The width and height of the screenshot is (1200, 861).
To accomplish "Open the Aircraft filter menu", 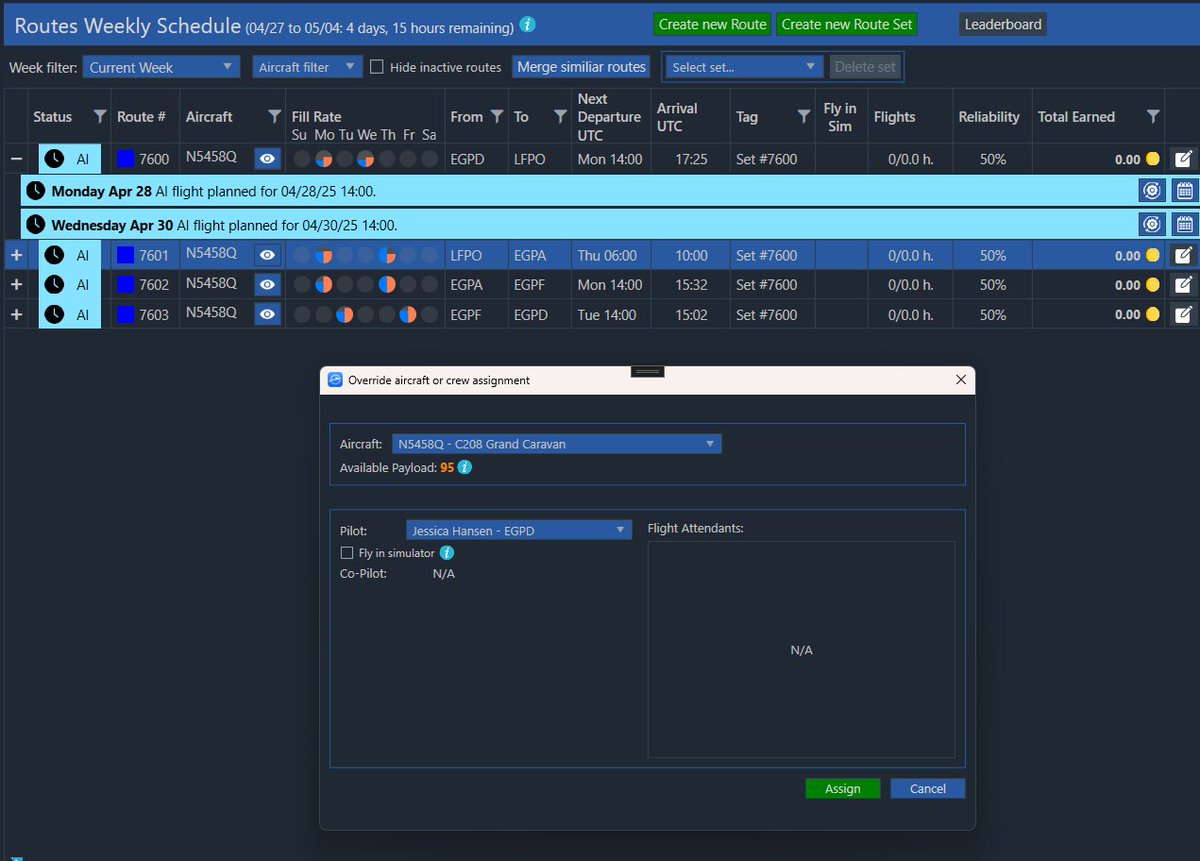I will pyautogui.click(x=307, y=67).
